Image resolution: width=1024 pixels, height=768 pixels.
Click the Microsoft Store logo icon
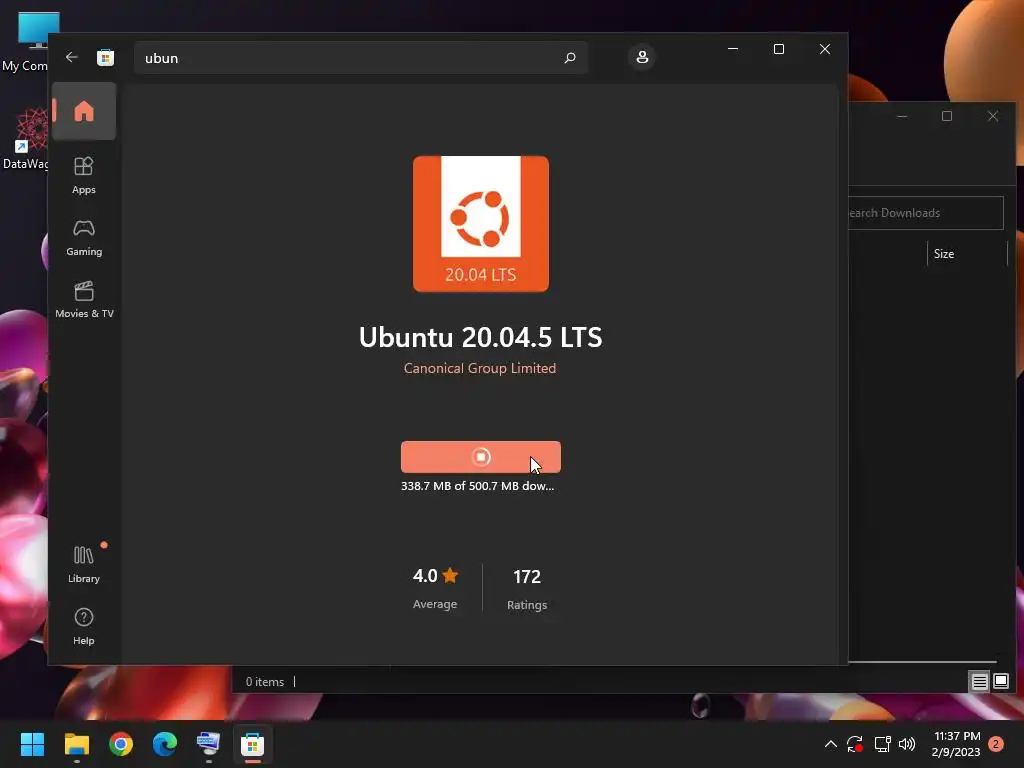click(105, 57)
